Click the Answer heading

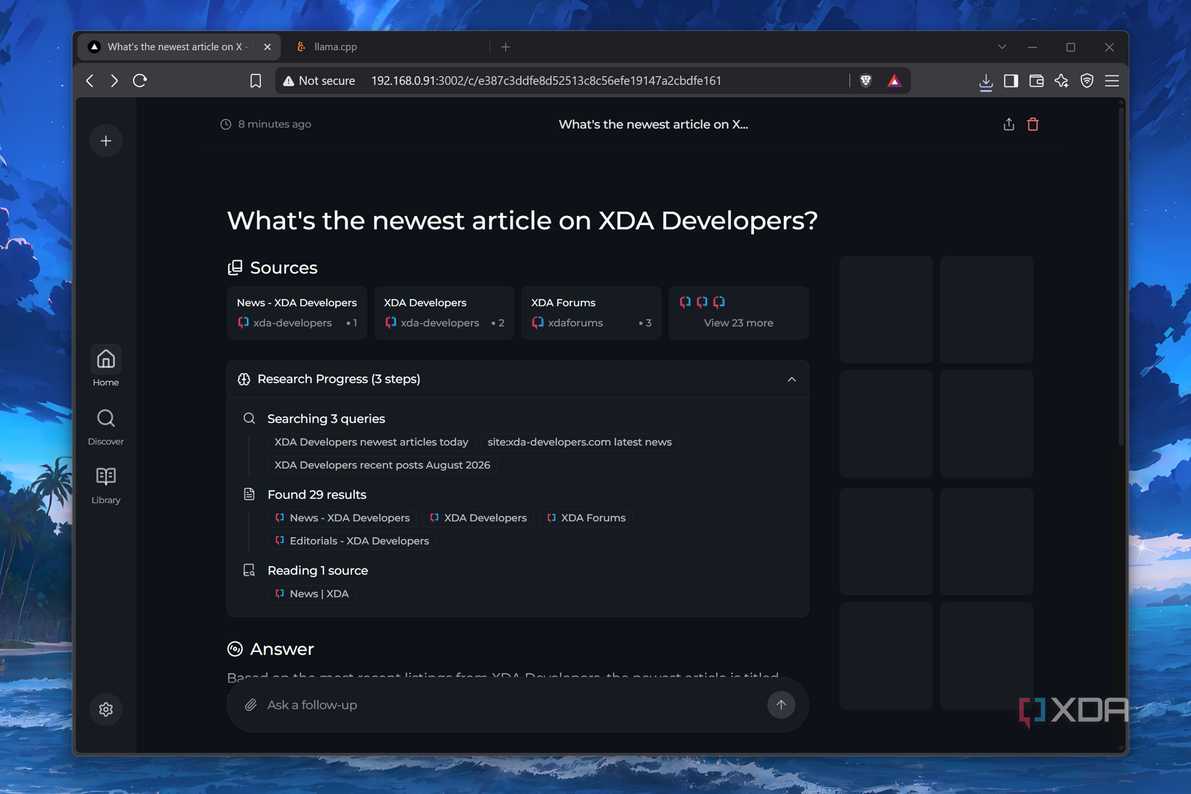(270, 650)
